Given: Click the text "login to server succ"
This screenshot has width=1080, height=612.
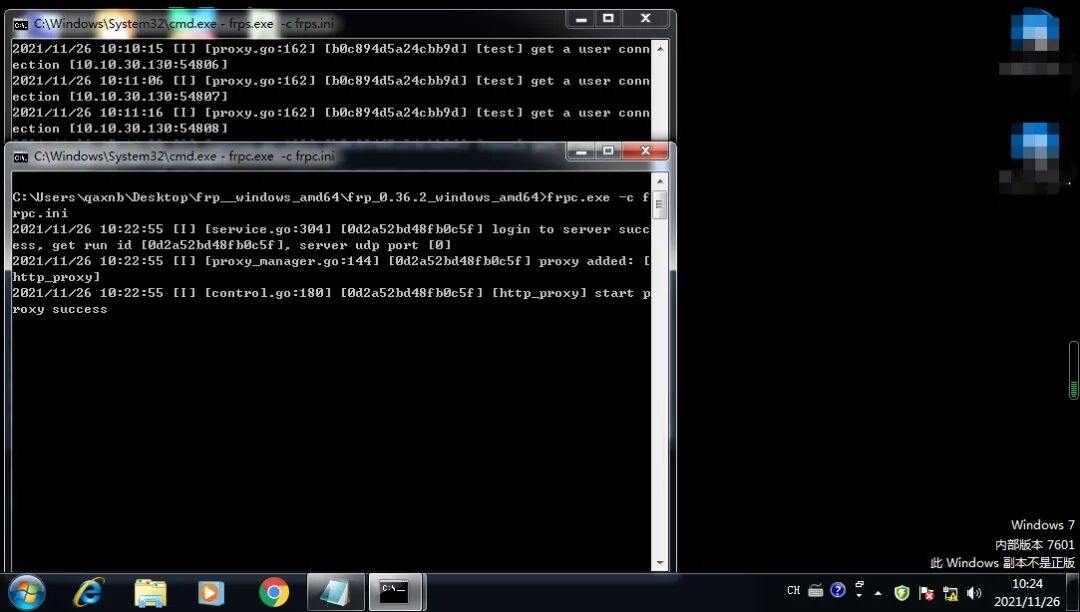Looking at the screenshot, I should (570, 229).
